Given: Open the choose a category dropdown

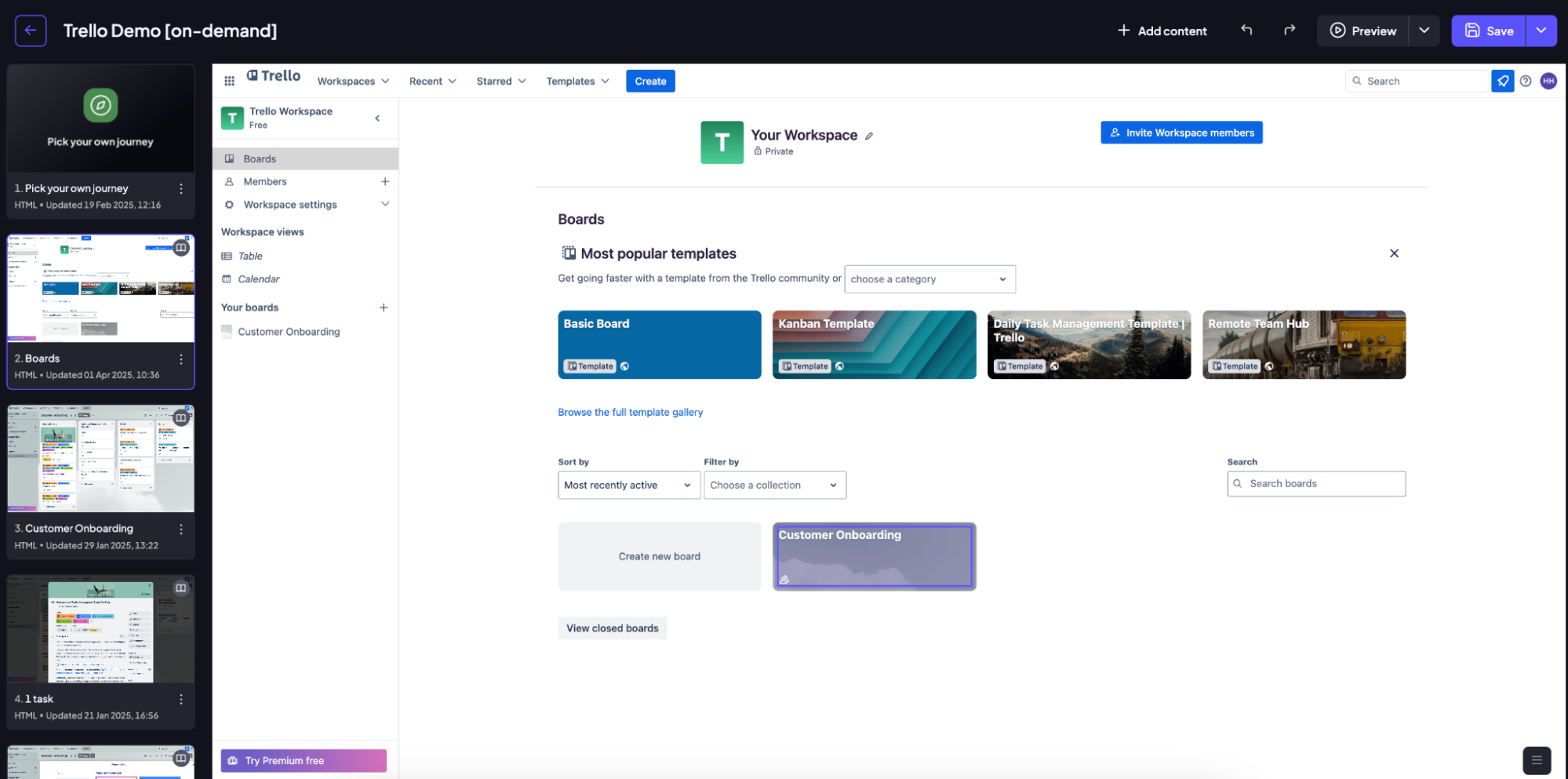Looking at the screenshot, I should [x=930, y=279].
